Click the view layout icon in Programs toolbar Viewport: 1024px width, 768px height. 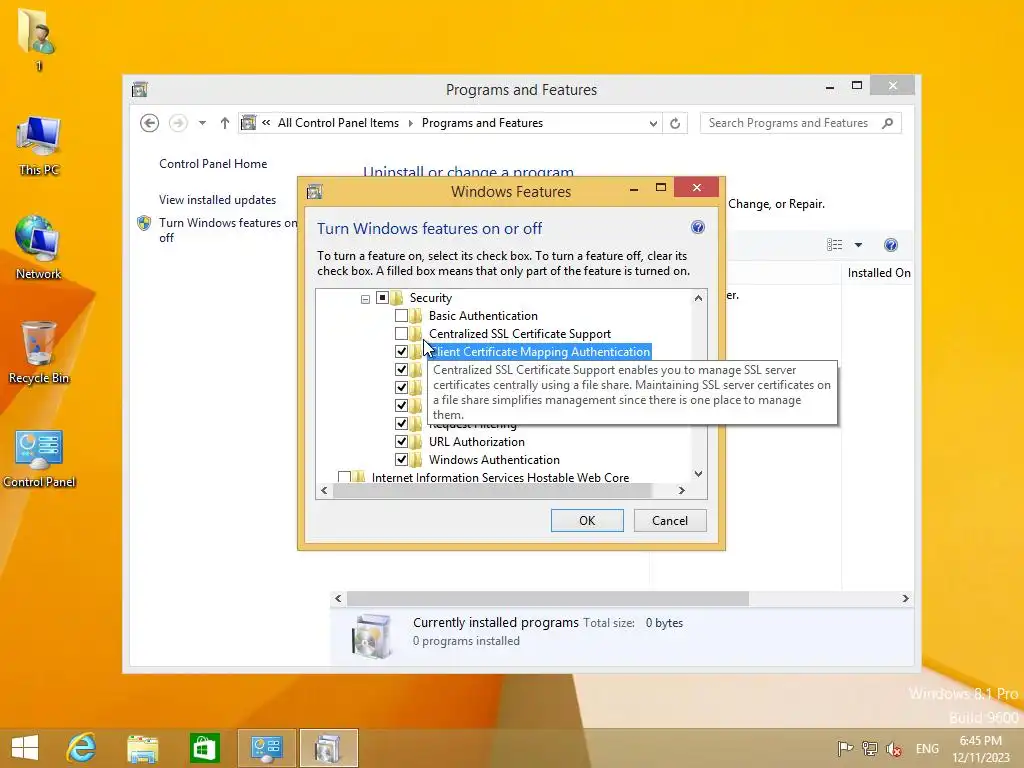[835, 245]
